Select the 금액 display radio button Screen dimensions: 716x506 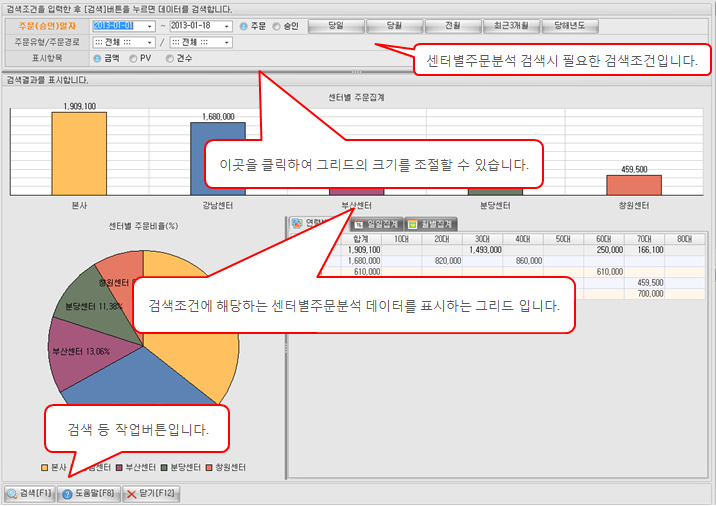(97, 58)
